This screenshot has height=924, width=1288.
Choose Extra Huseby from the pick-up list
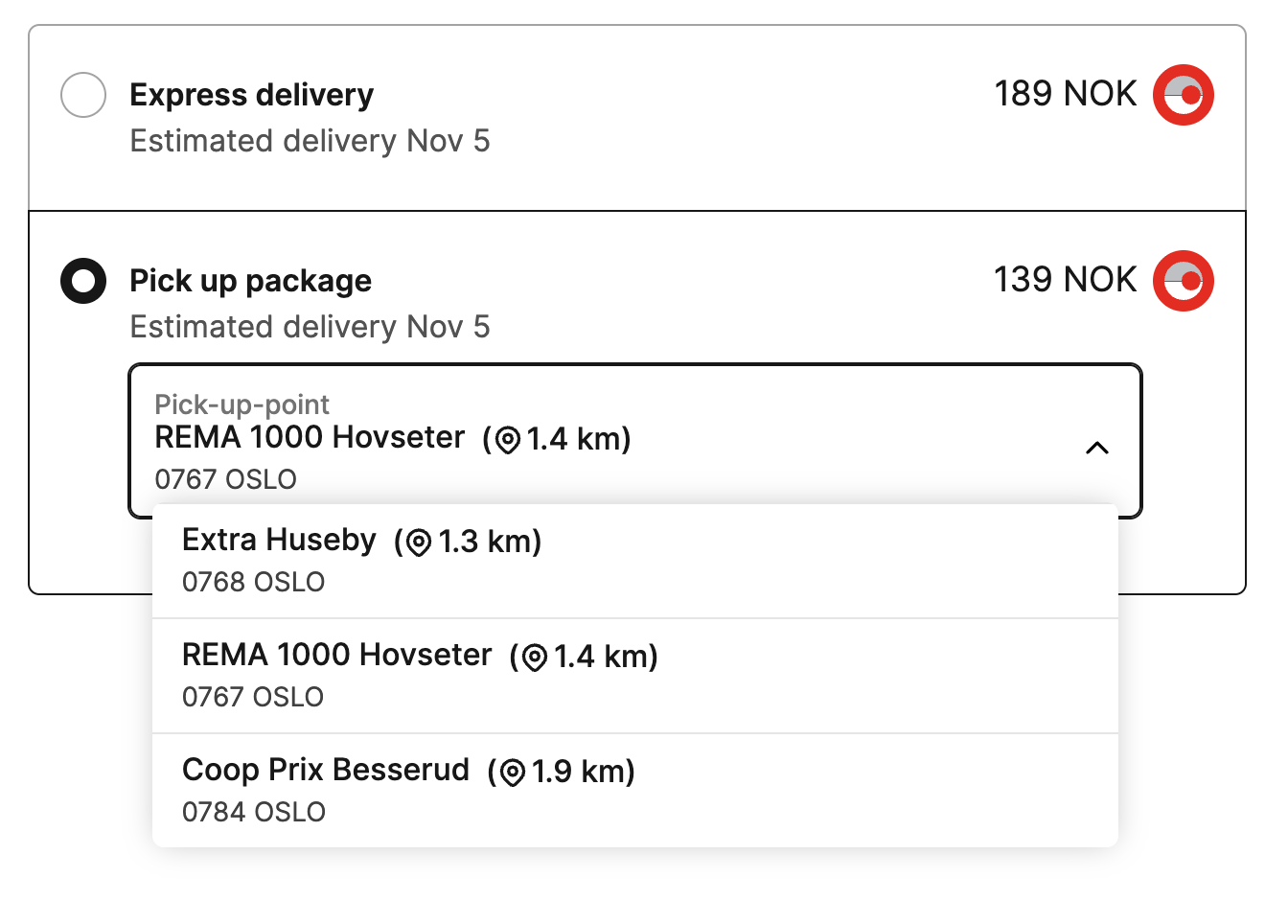pos(634,561)
